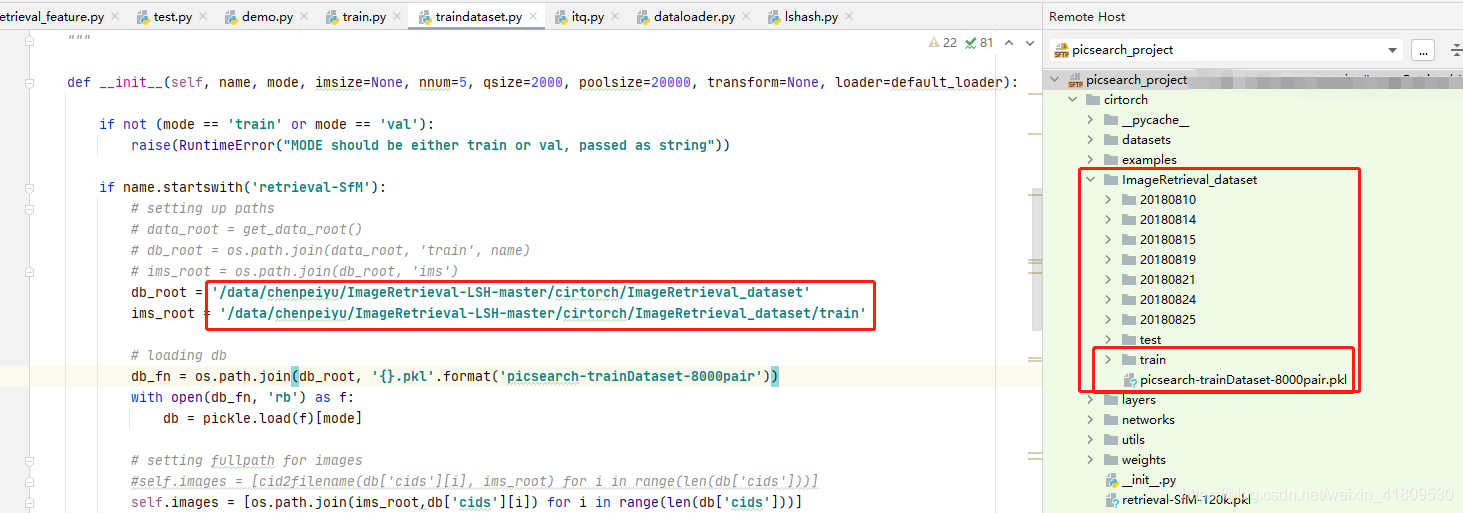Click the ImageRetrieval_dataset folder icon

click(1111, 180)
